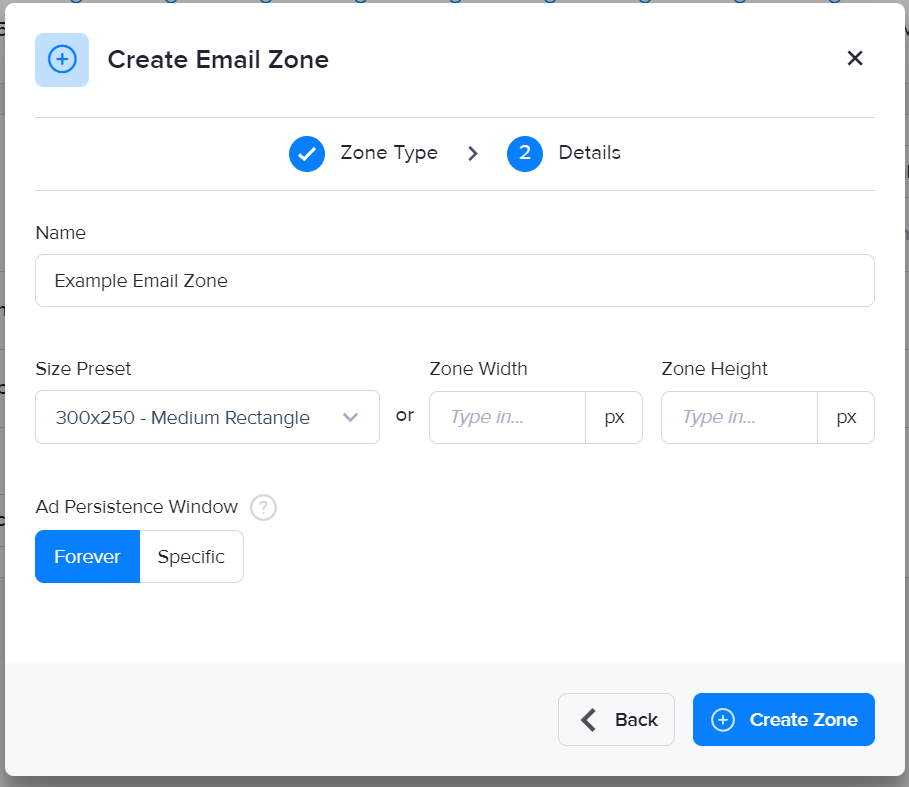Select Specific for Ad Persistence Window

coord(191,556)
